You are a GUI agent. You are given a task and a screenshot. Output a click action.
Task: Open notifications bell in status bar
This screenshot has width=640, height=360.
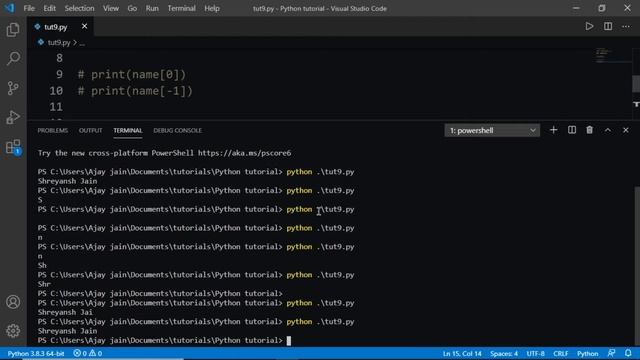628,353
